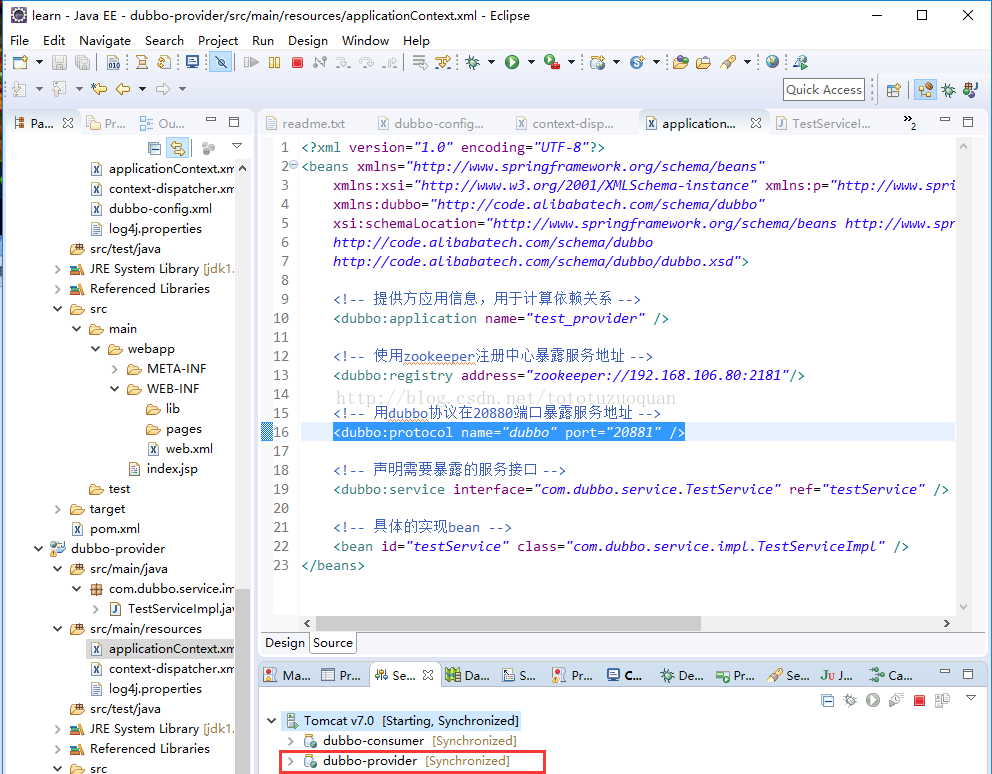Open the Outline view tab
The width and height of the screenshot is (992, 774).
162,123
